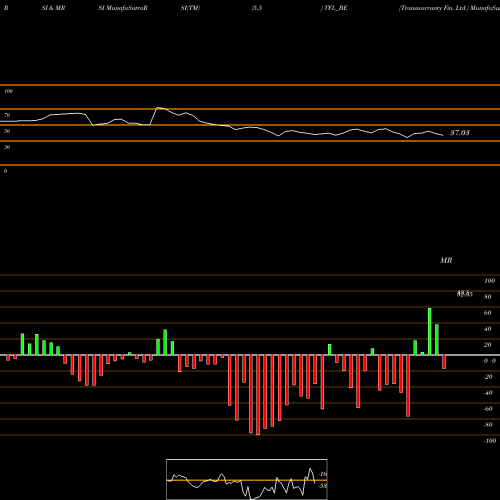Click the RSI line peak near level 70
The height and width of the screenshot is (500, 500).
pyautogui.click(x=158, y=108)
